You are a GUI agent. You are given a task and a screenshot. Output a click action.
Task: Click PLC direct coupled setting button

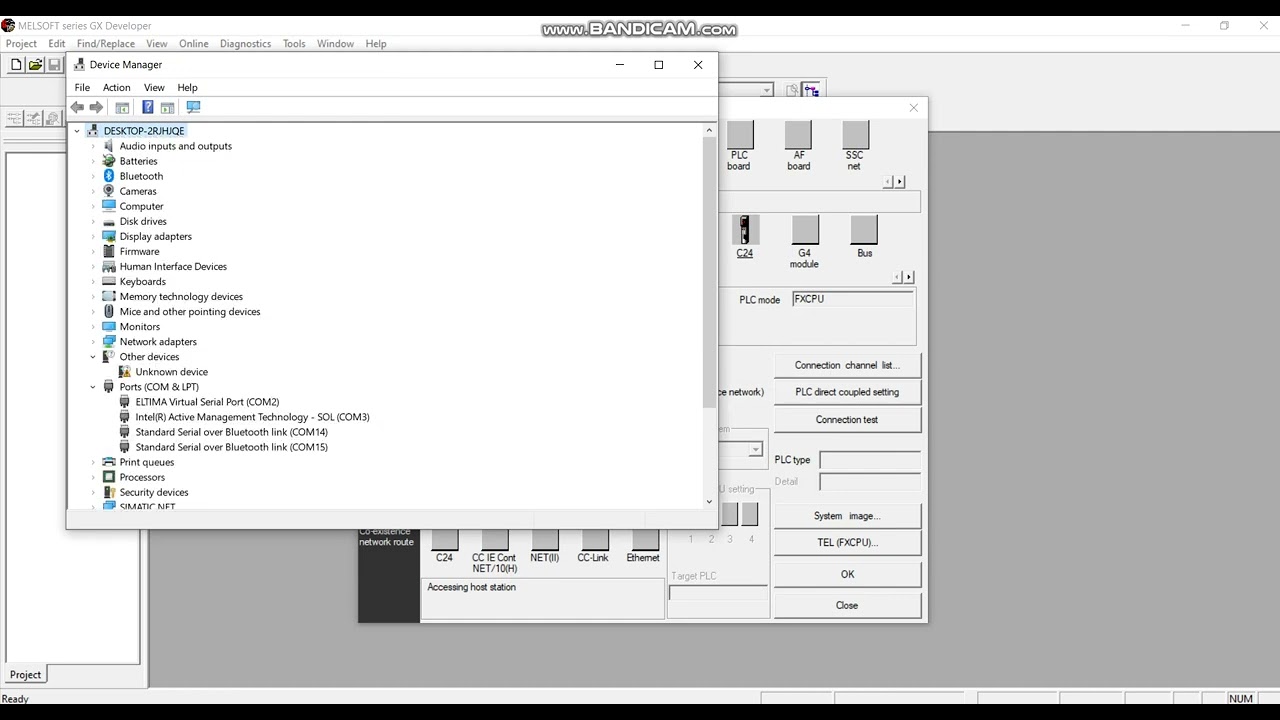click(x=847, y=392)
